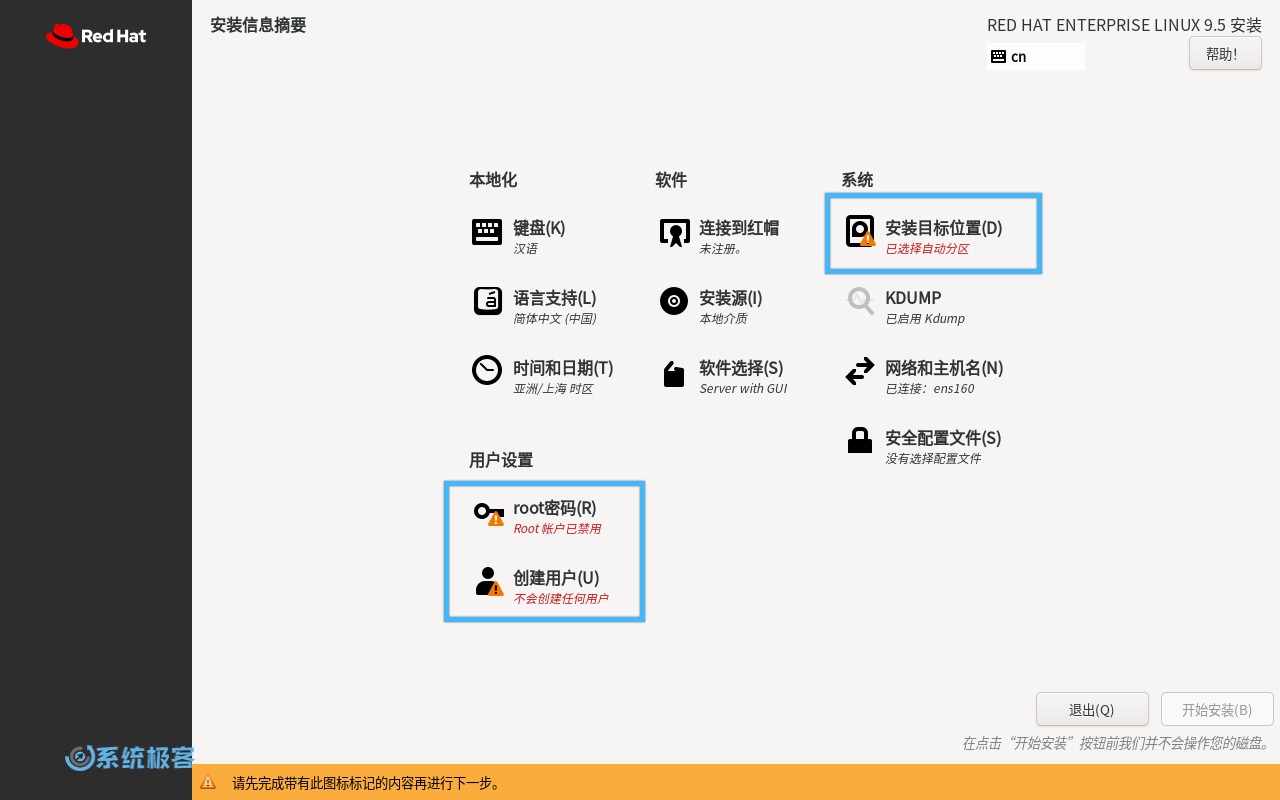Open 键盘(K) settings label

539,228
